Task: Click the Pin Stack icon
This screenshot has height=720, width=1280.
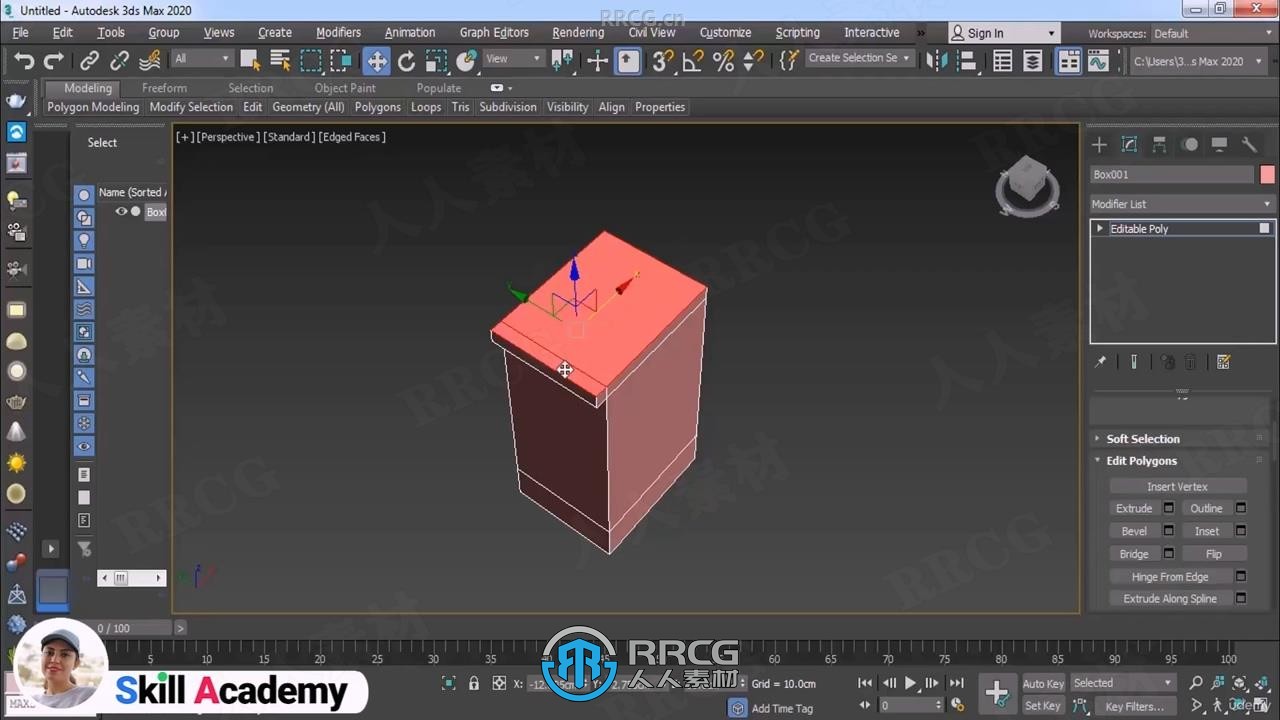Action: [x=1101, y=362]
